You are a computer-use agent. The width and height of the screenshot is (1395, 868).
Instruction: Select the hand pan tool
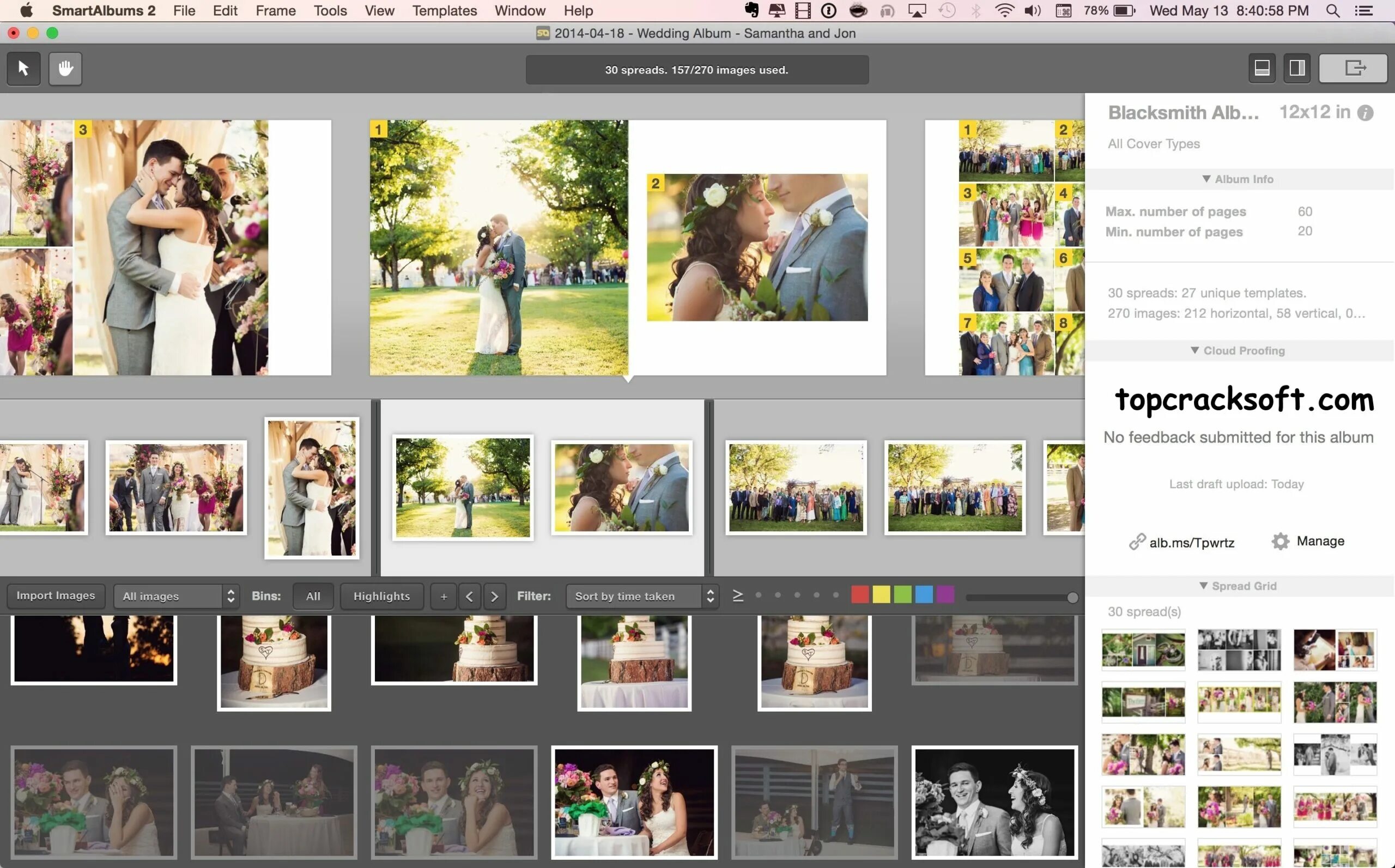65,68
